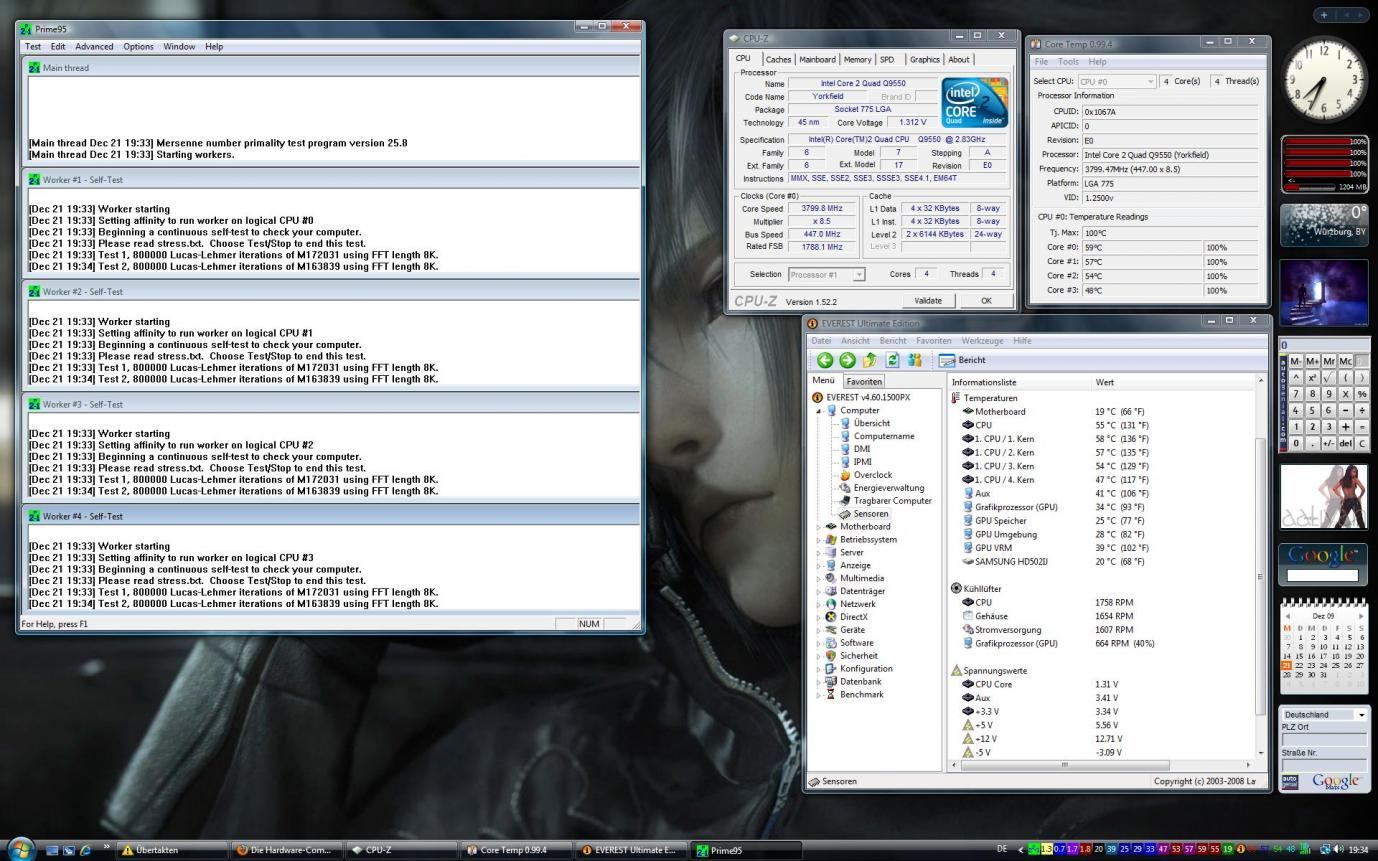Click Windows Start orb button

pos(20,849)
